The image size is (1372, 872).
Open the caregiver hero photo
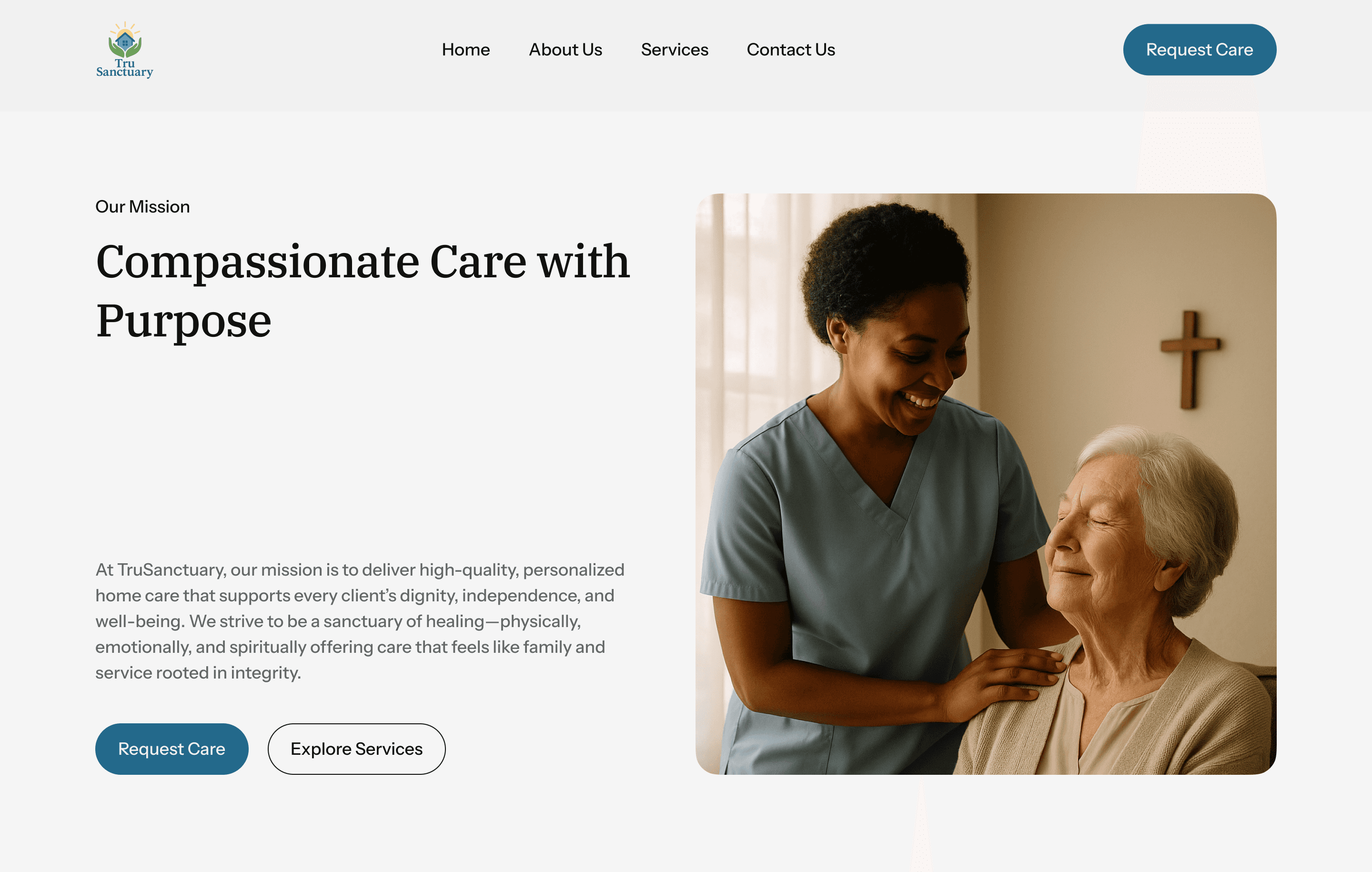point(986,484)
